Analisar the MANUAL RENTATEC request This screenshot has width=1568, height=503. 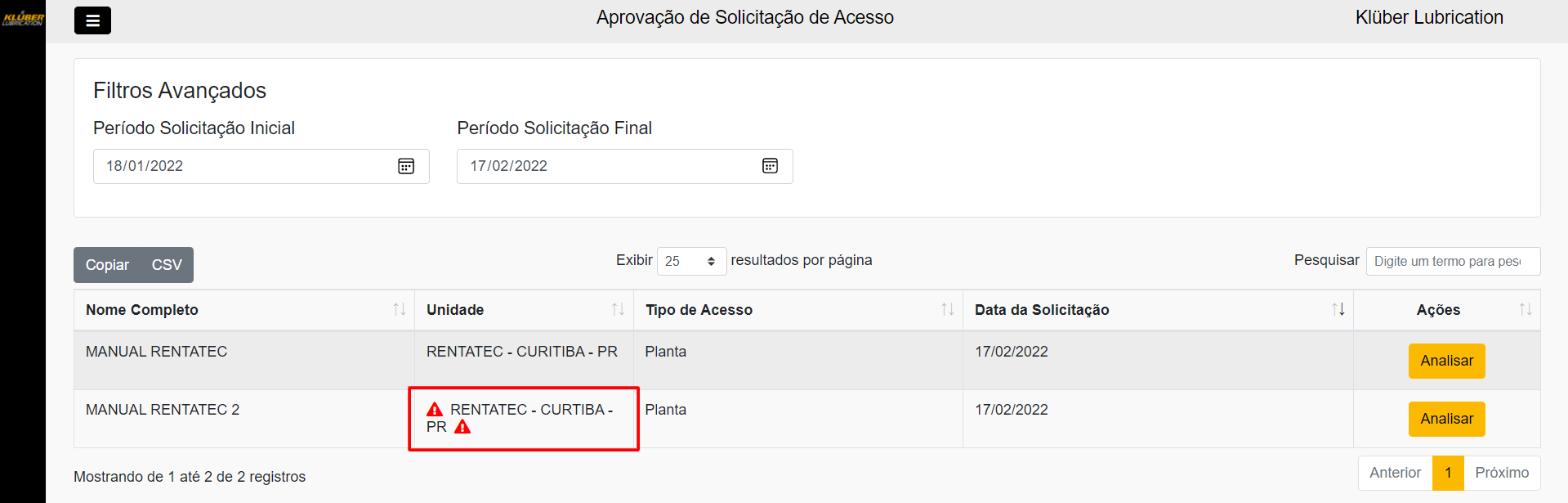click(x=1446, y=361)
